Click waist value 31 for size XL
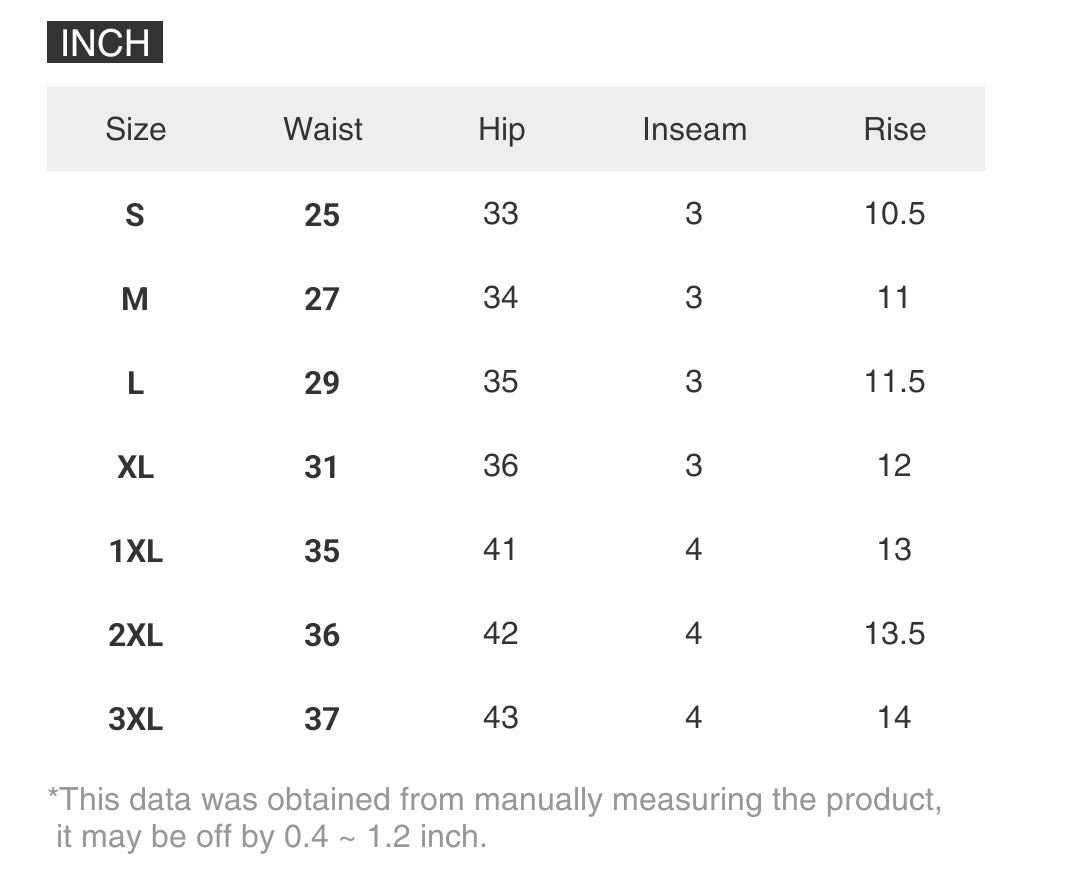This screenshot has width=1080, height=869. point(322,466)
